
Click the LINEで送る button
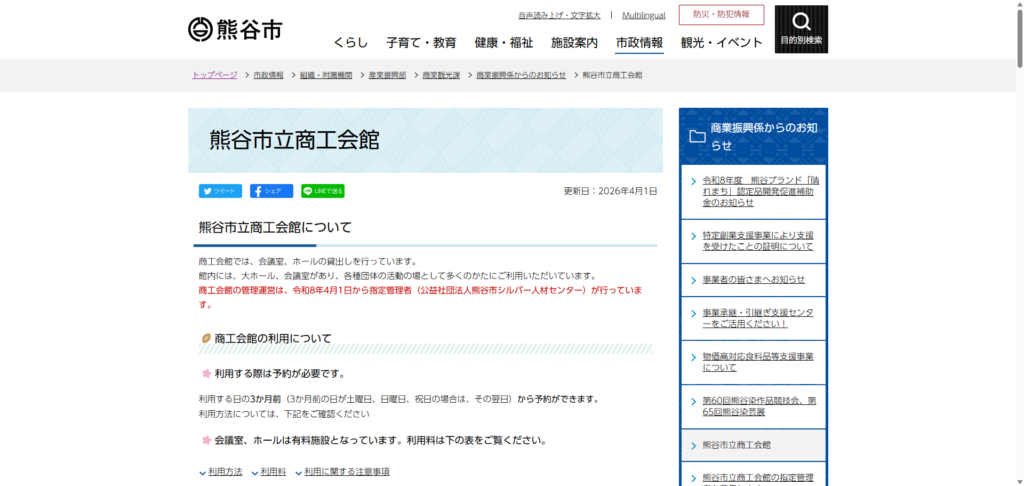click(323, 191)
